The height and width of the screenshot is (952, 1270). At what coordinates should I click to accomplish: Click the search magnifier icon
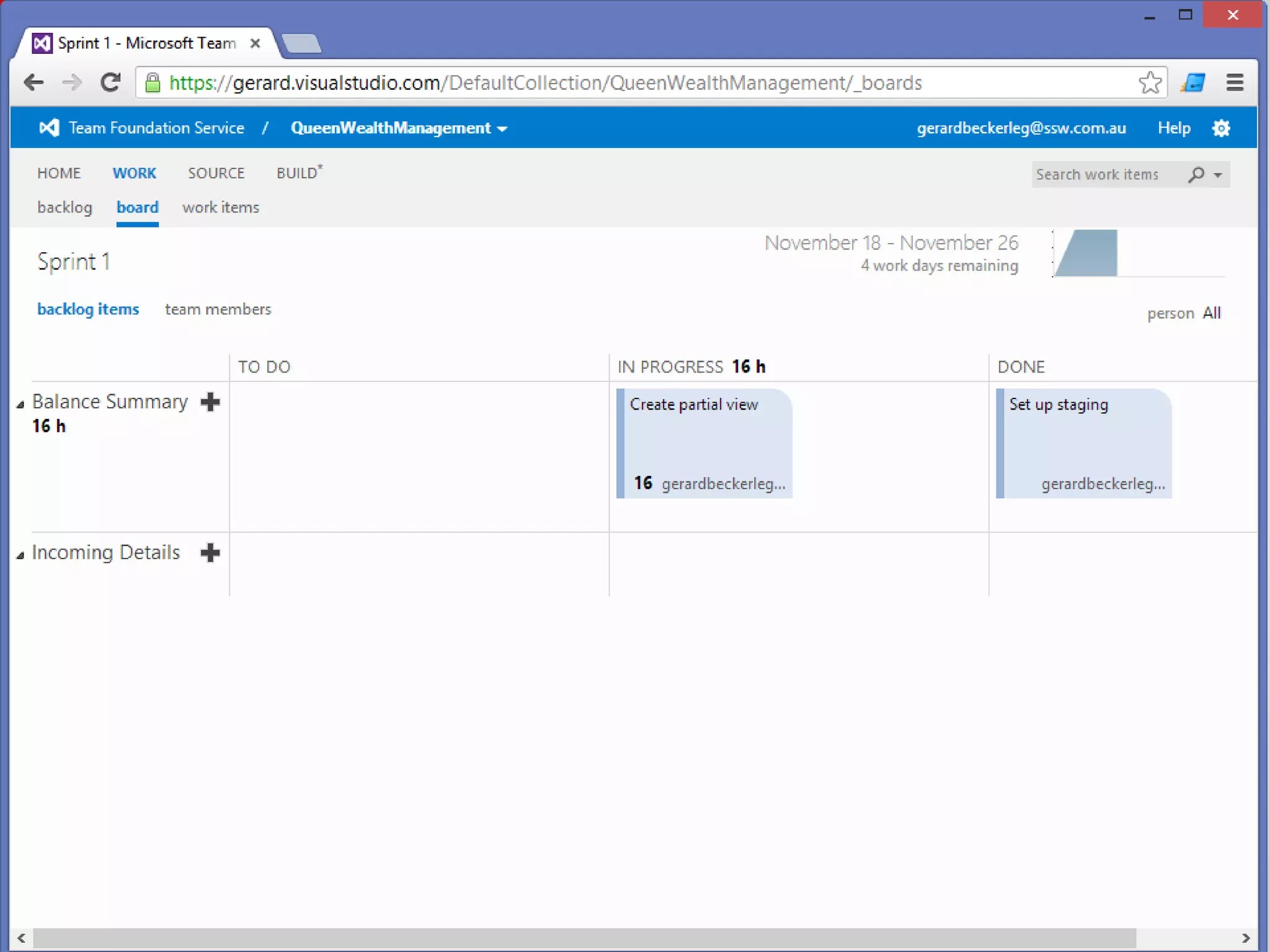(x=1196, y=175)
